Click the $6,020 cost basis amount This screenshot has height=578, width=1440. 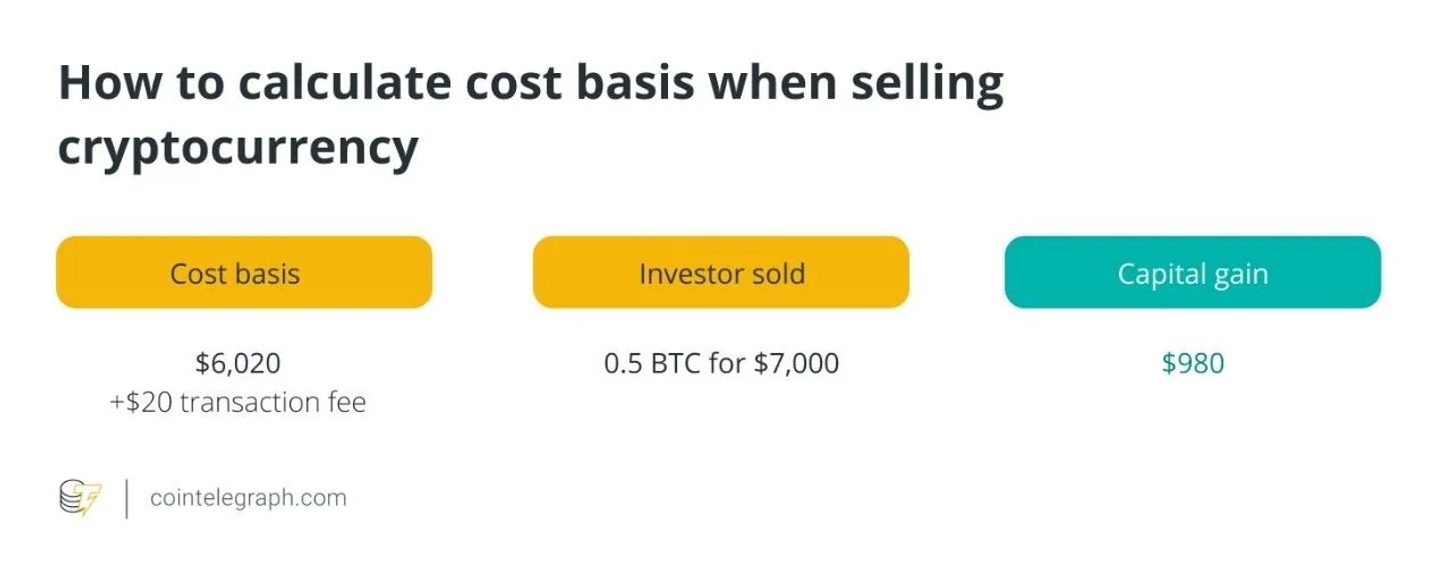pos(238,362)
